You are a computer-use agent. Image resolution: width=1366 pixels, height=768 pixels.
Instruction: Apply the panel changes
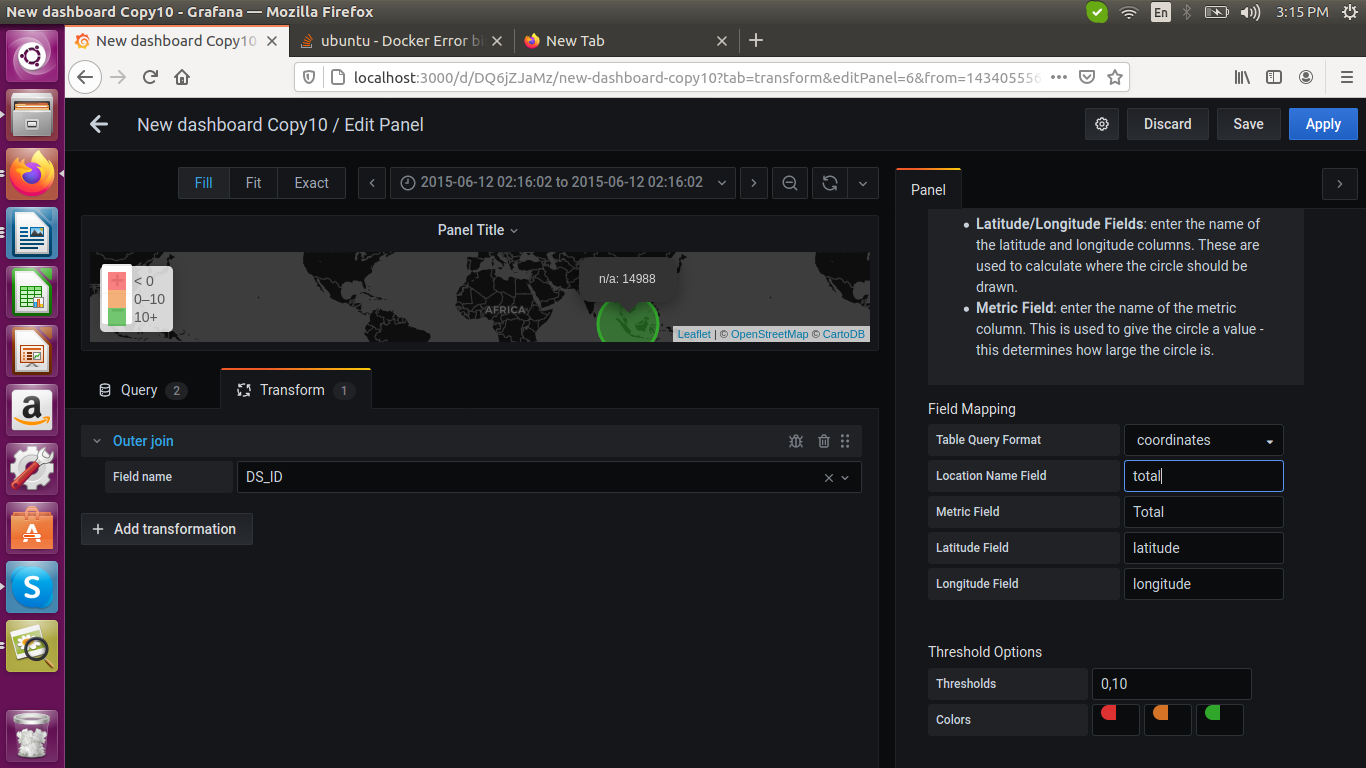pos(1322,123)
